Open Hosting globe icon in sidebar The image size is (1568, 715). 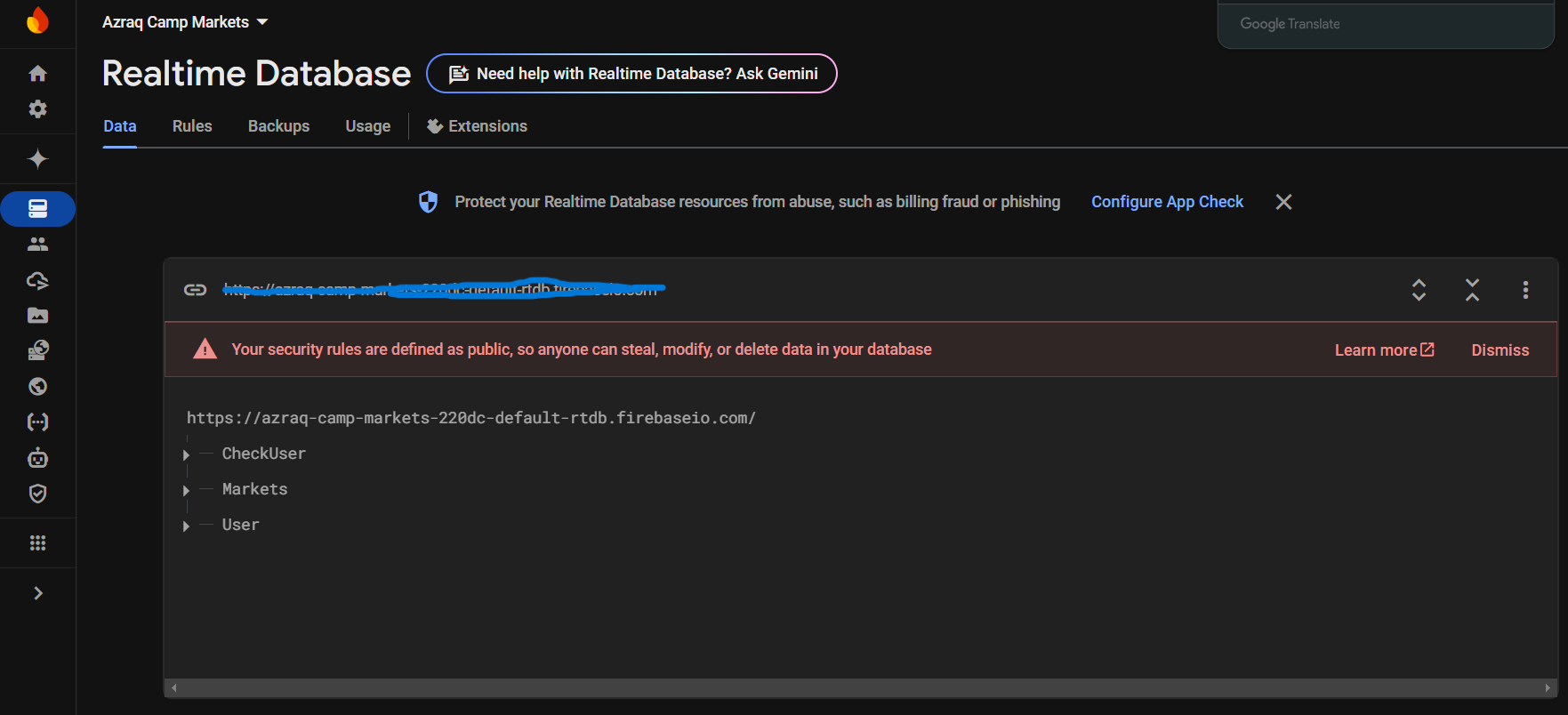[37, 387]
